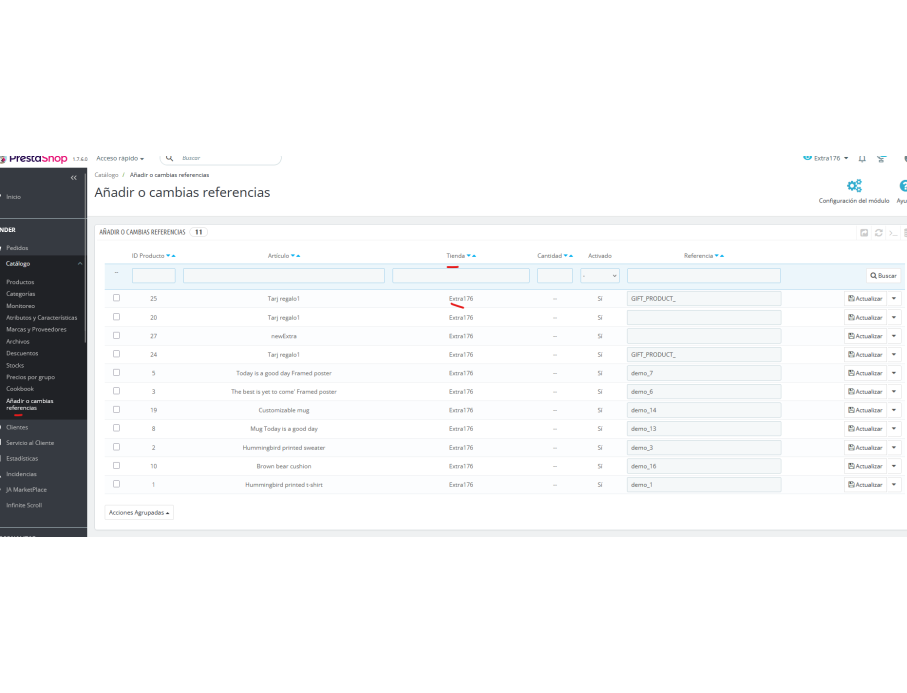Tick checkbox for newExtra row
Screen dimensions: 907x693
coord(116,336)
